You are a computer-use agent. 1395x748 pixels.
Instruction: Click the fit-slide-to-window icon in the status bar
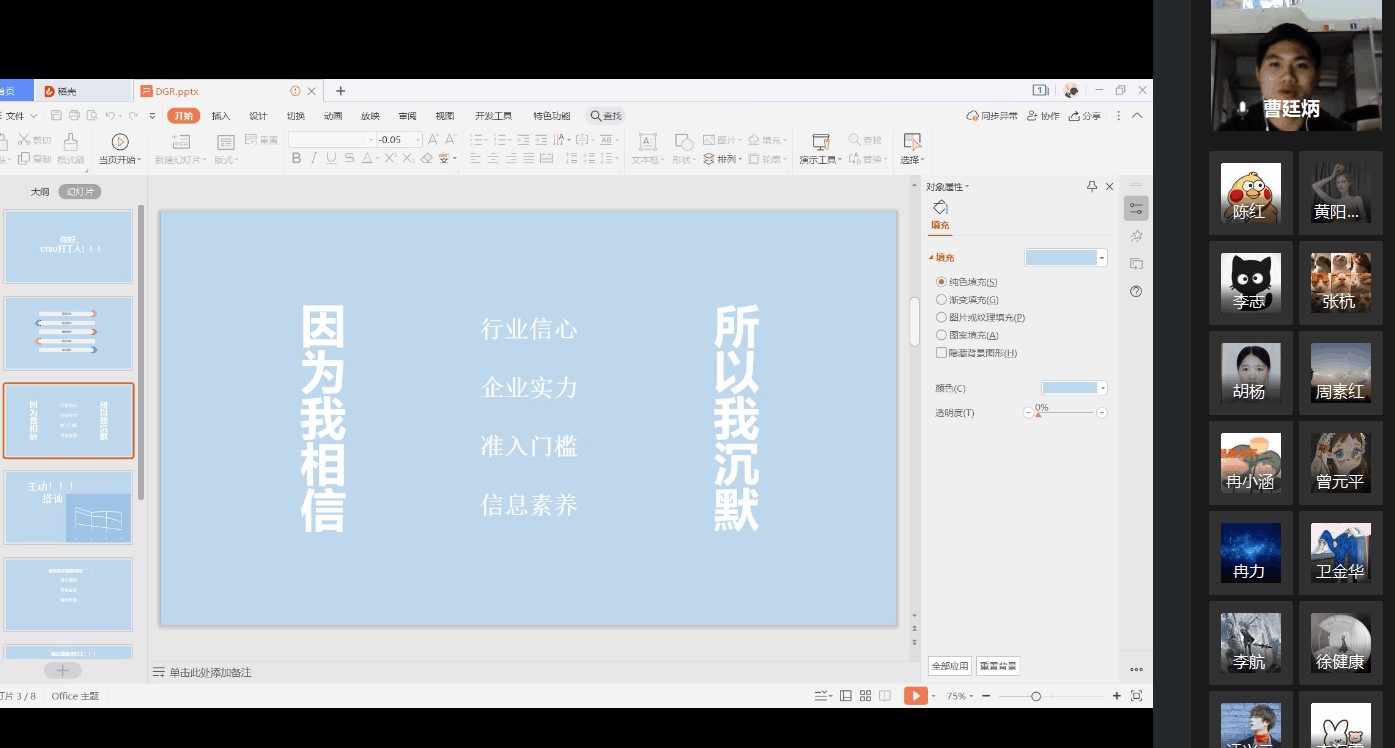pos(1136,696)
